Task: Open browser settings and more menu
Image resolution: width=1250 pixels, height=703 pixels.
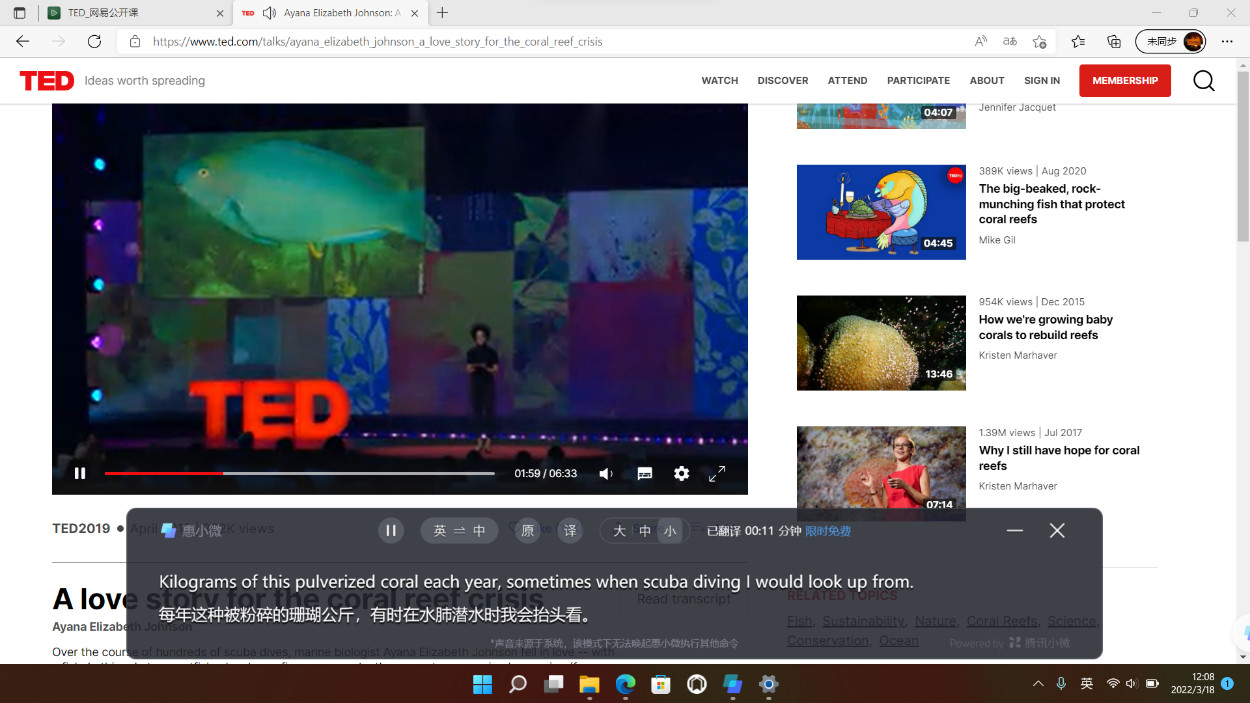Action: click(1227, 41)
